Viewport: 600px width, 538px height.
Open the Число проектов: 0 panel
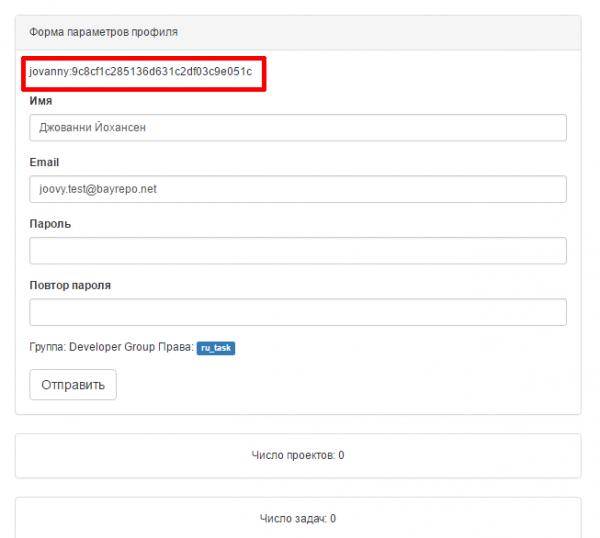[298, 455]
